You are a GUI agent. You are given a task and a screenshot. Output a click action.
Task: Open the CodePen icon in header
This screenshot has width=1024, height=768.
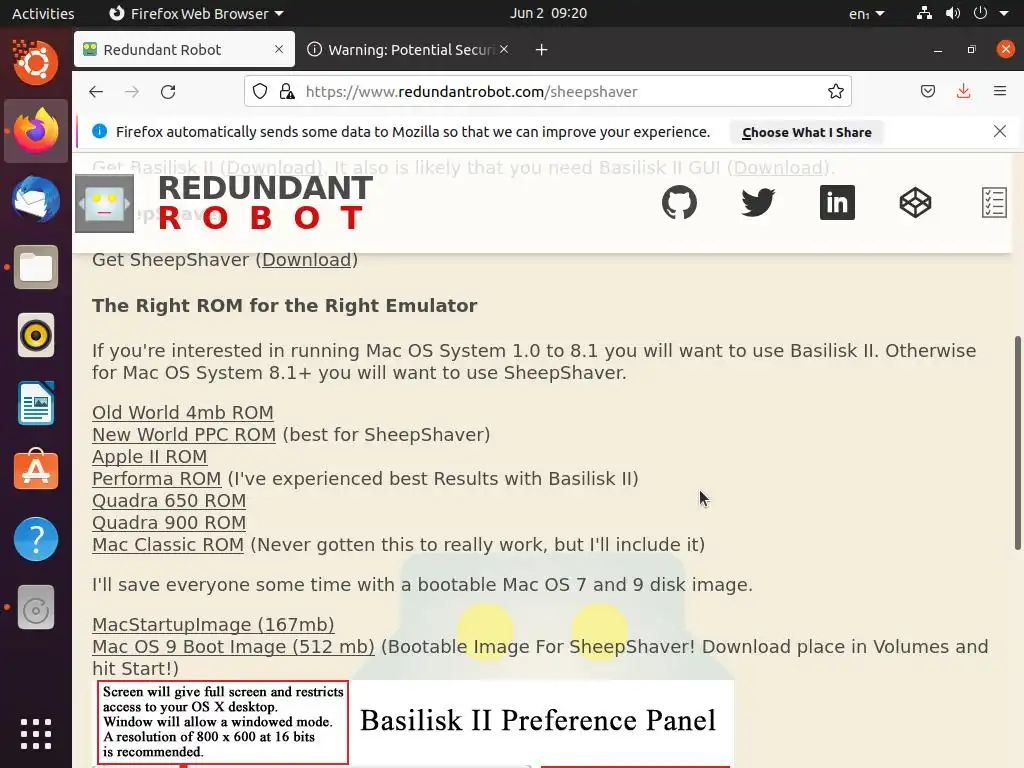(x=916, y=202)
